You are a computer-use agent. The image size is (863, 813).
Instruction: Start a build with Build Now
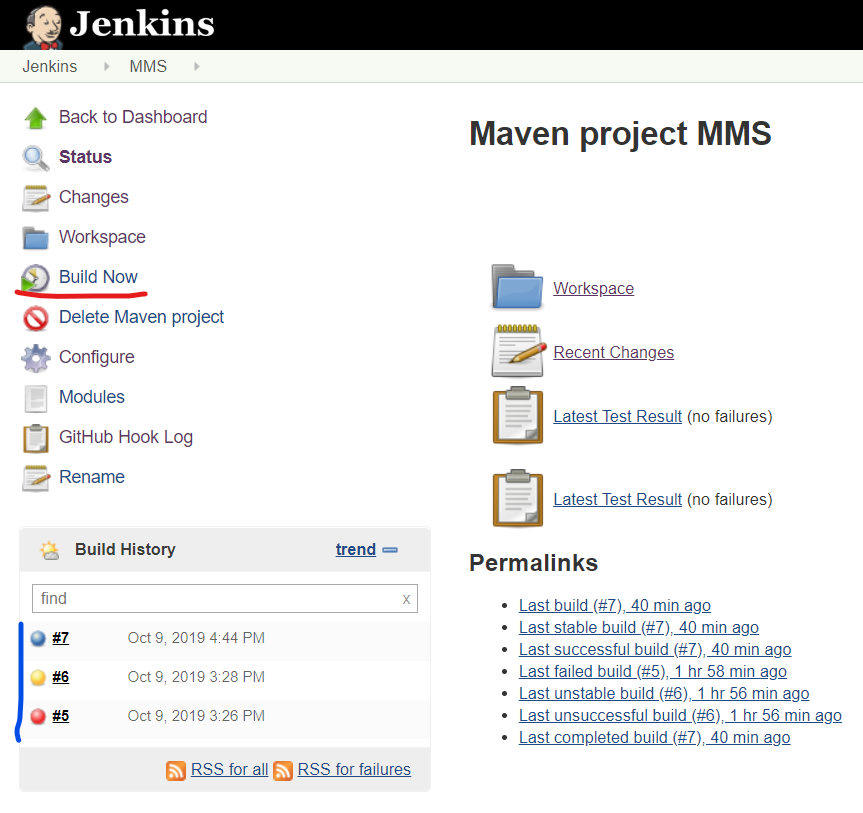(98, 277)
